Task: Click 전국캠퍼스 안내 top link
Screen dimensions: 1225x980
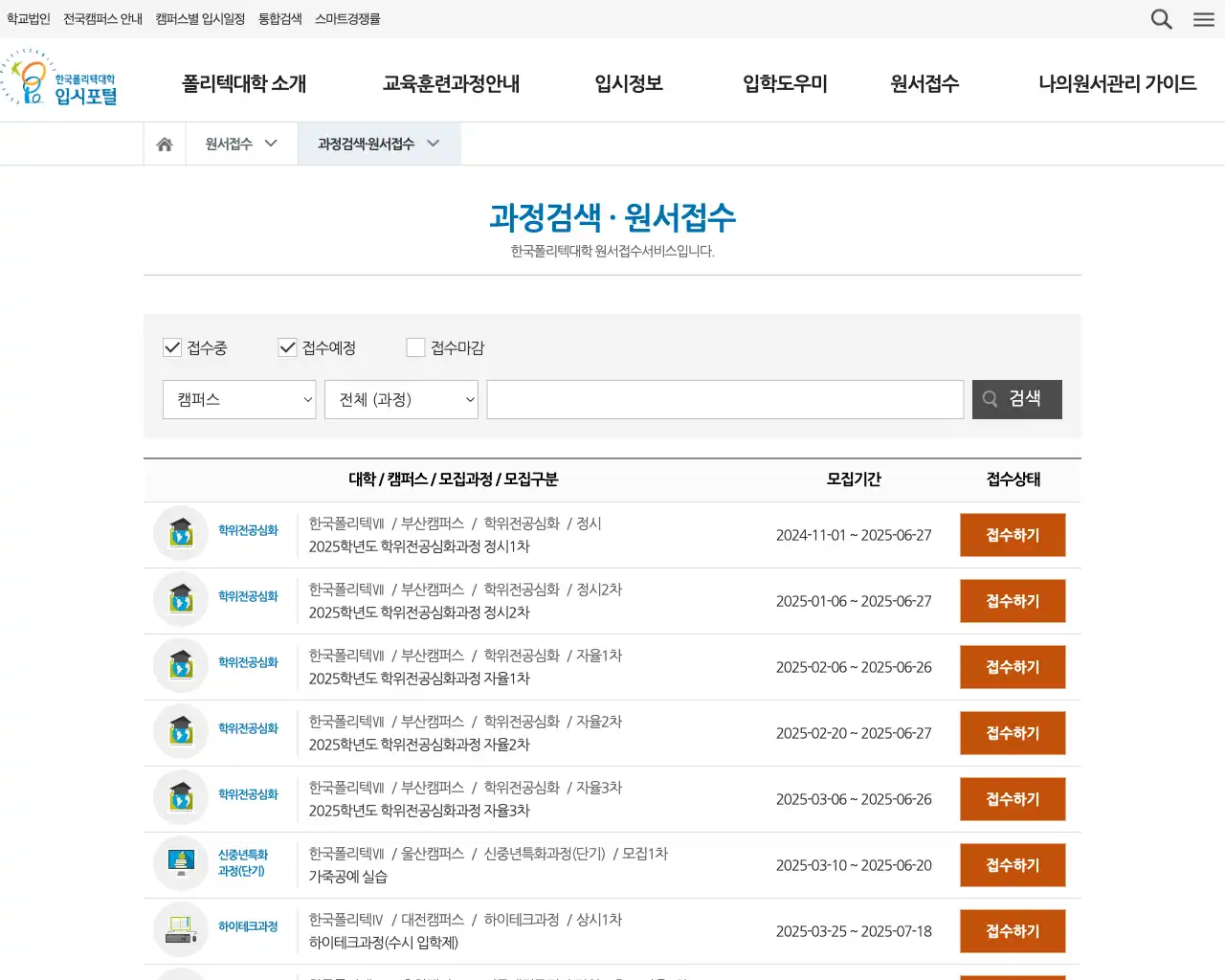Action: coord(102,18)
